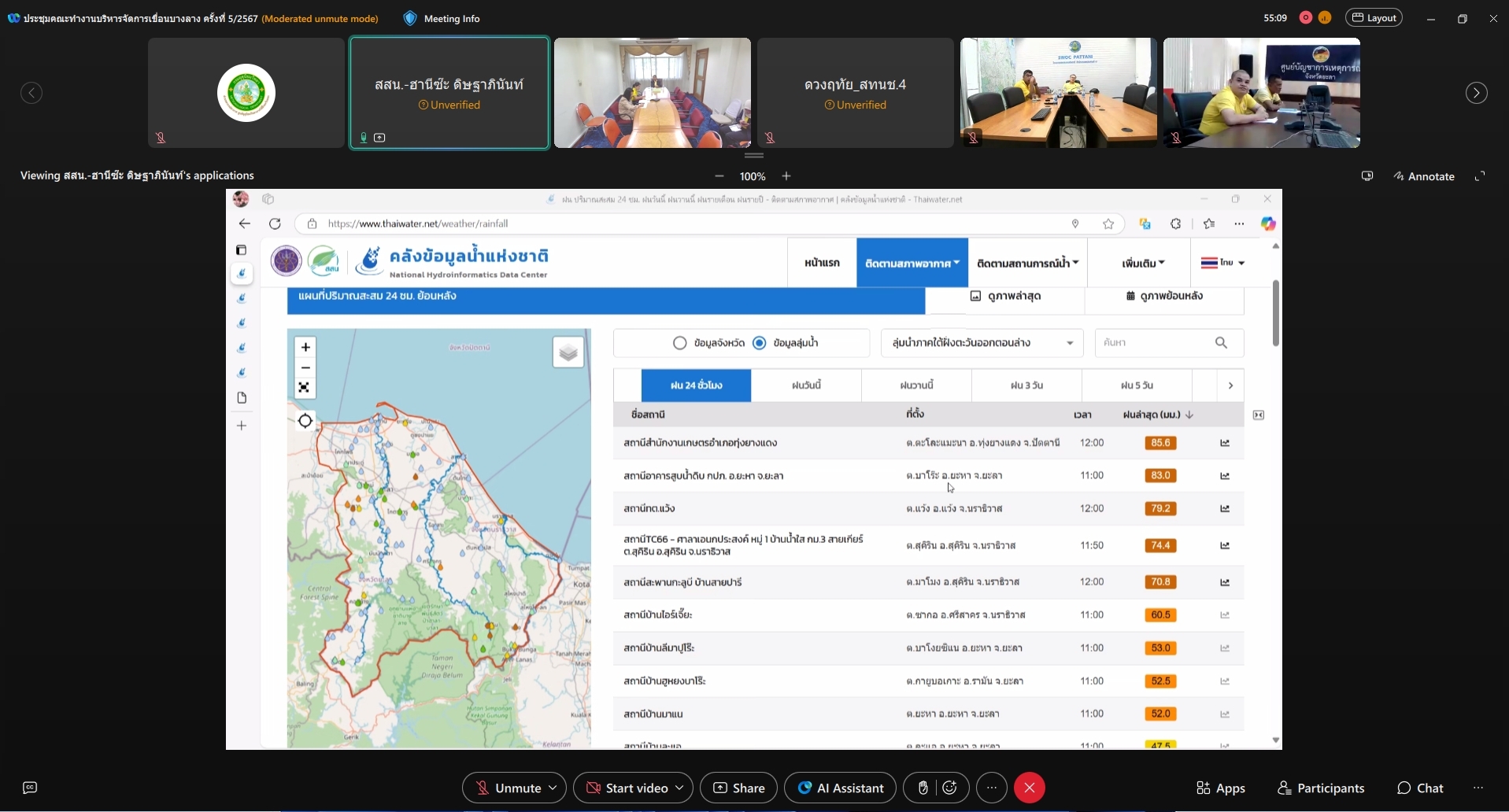The height and width of the screenshot is (812, 1509).
Task: Open the reactions emoji icon
Action: tap(950, 788)
